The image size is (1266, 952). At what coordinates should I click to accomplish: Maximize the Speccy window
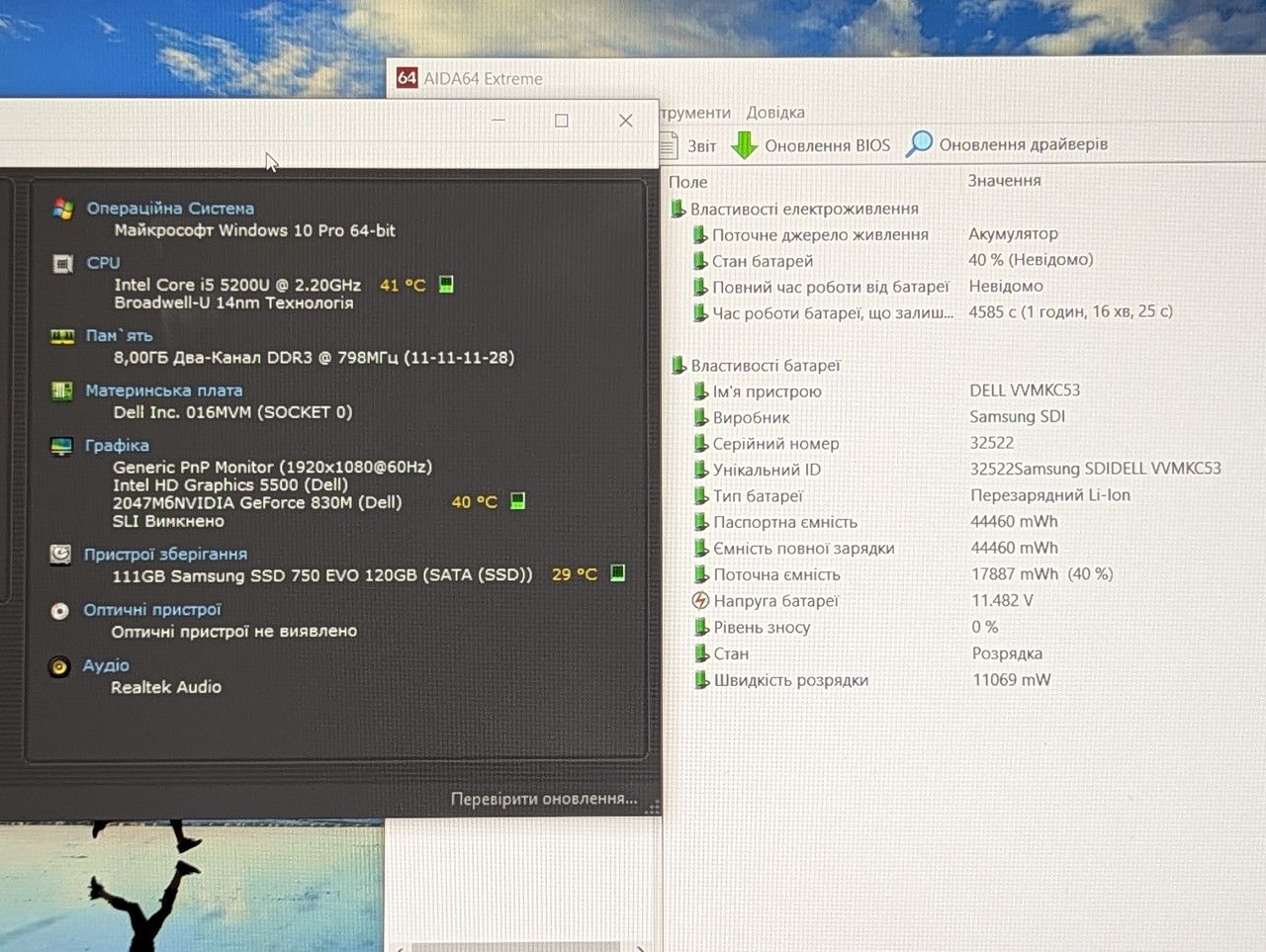pyautogui.click(x=562, y=121)
